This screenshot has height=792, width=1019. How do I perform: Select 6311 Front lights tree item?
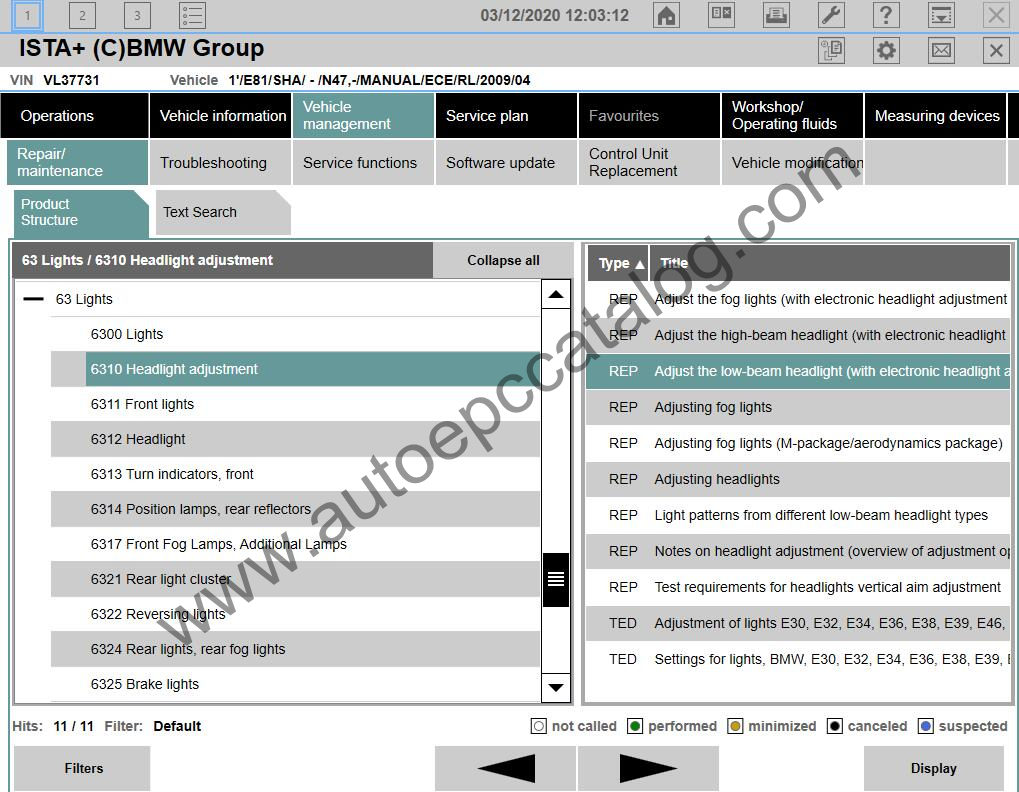[296, 404]
